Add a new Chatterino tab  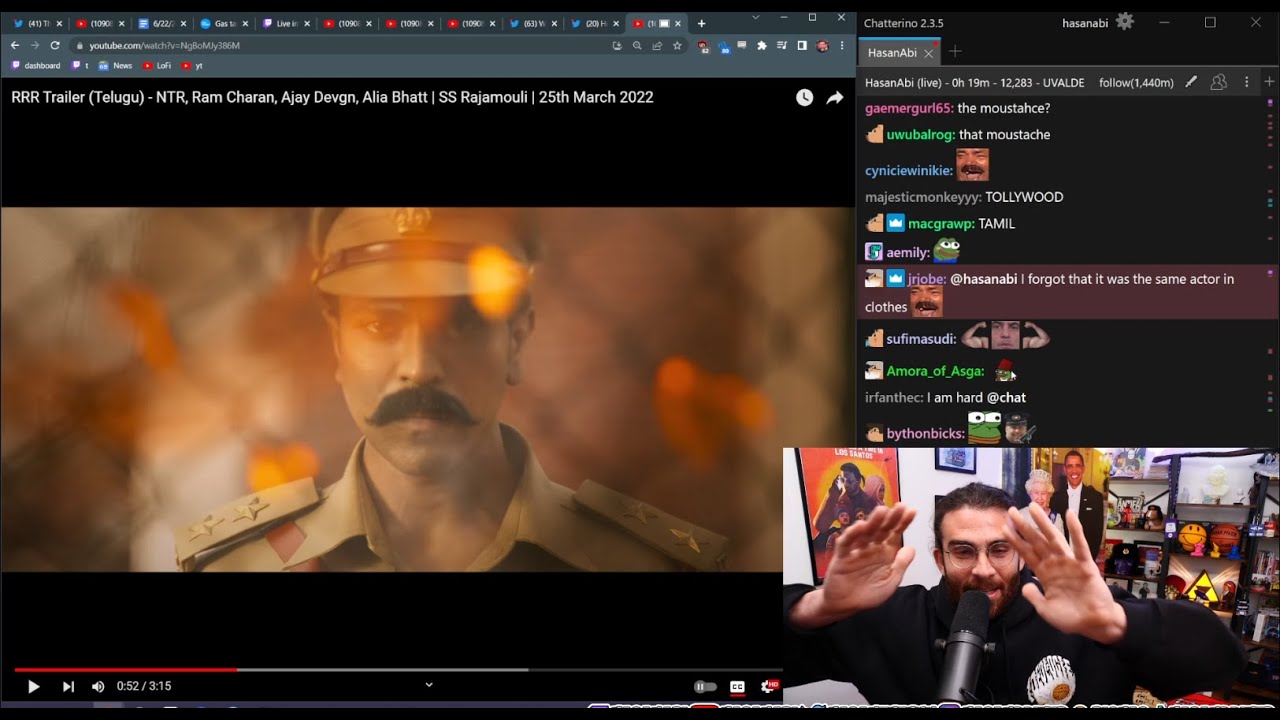(x=955, y=52)
